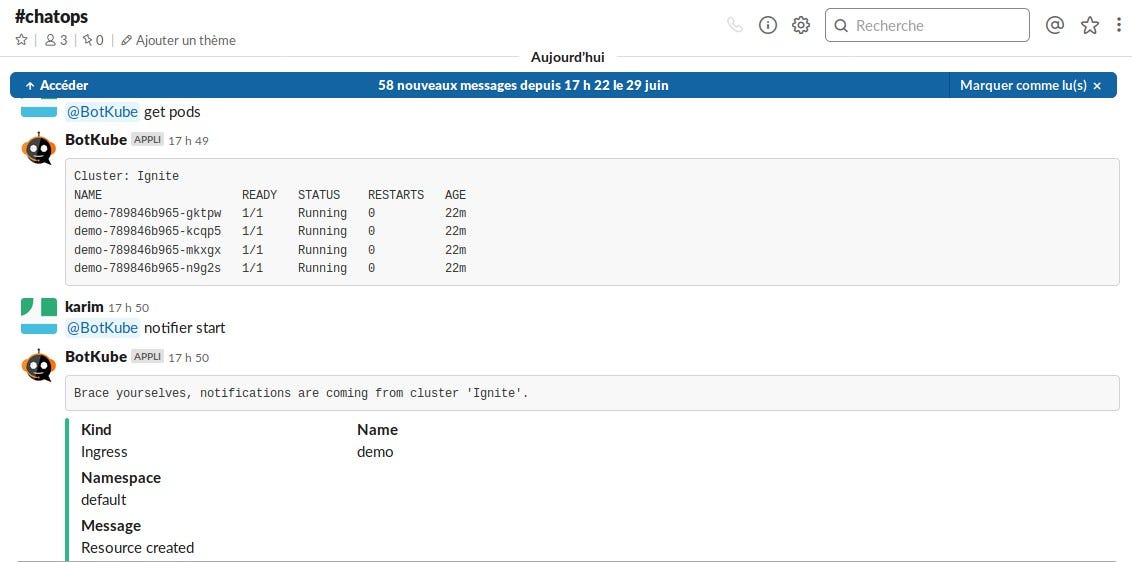Click APPLI badge next to 17 h 49

147,139
